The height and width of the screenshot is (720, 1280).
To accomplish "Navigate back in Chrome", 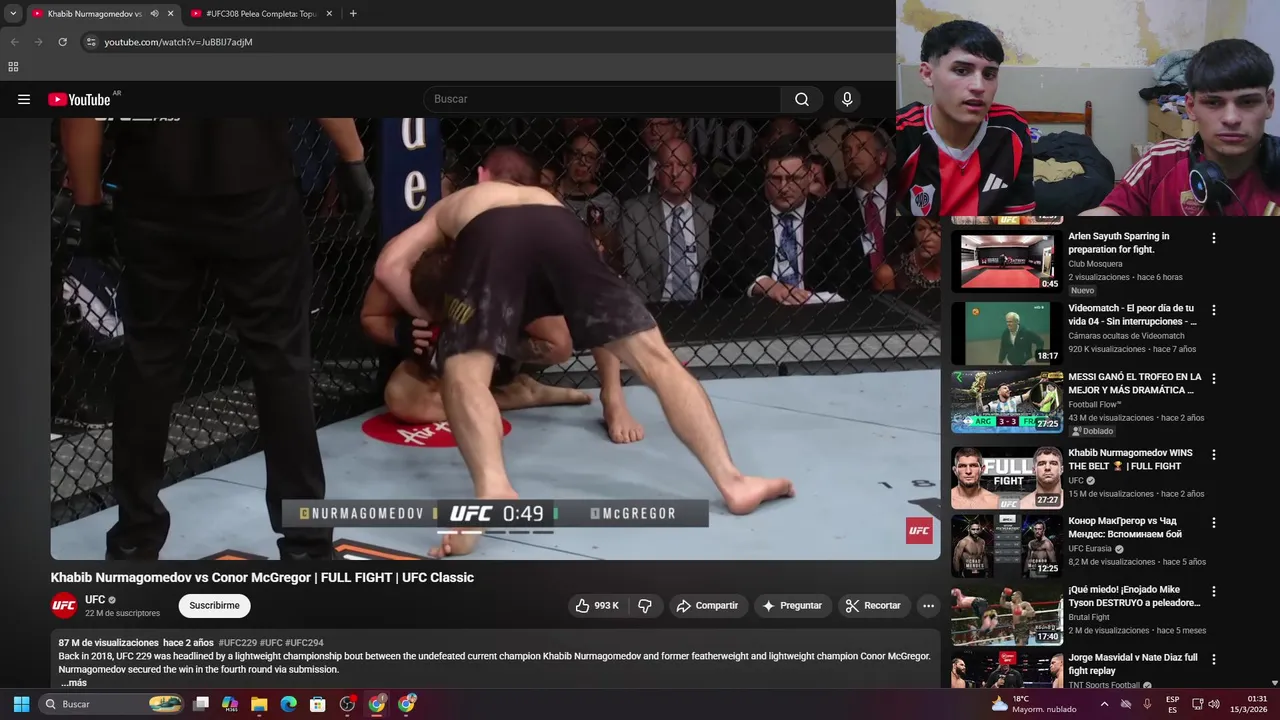I will coord(14,42).
